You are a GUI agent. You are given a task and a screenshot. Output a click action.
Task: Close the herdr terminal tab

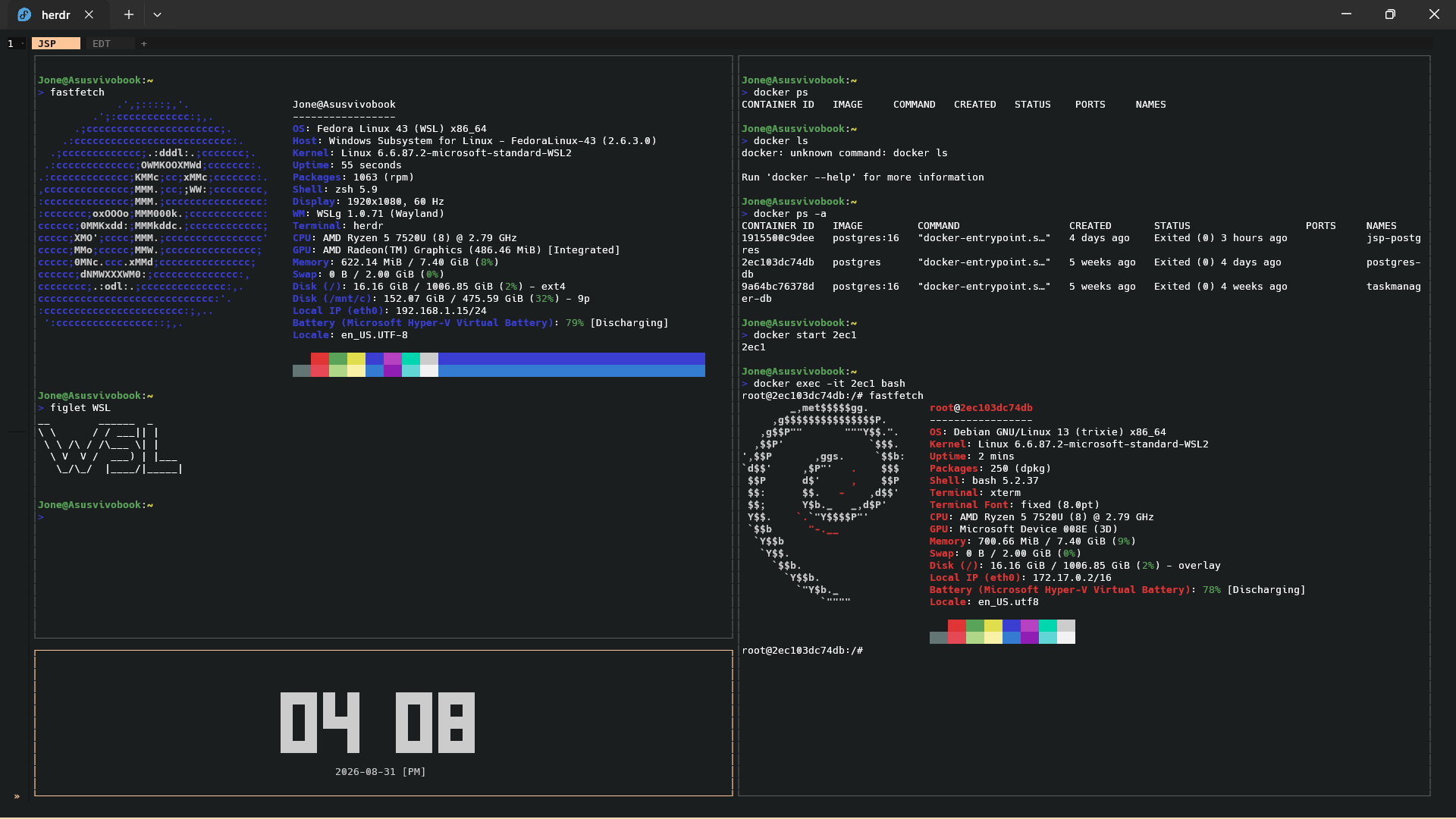[89, 14]
